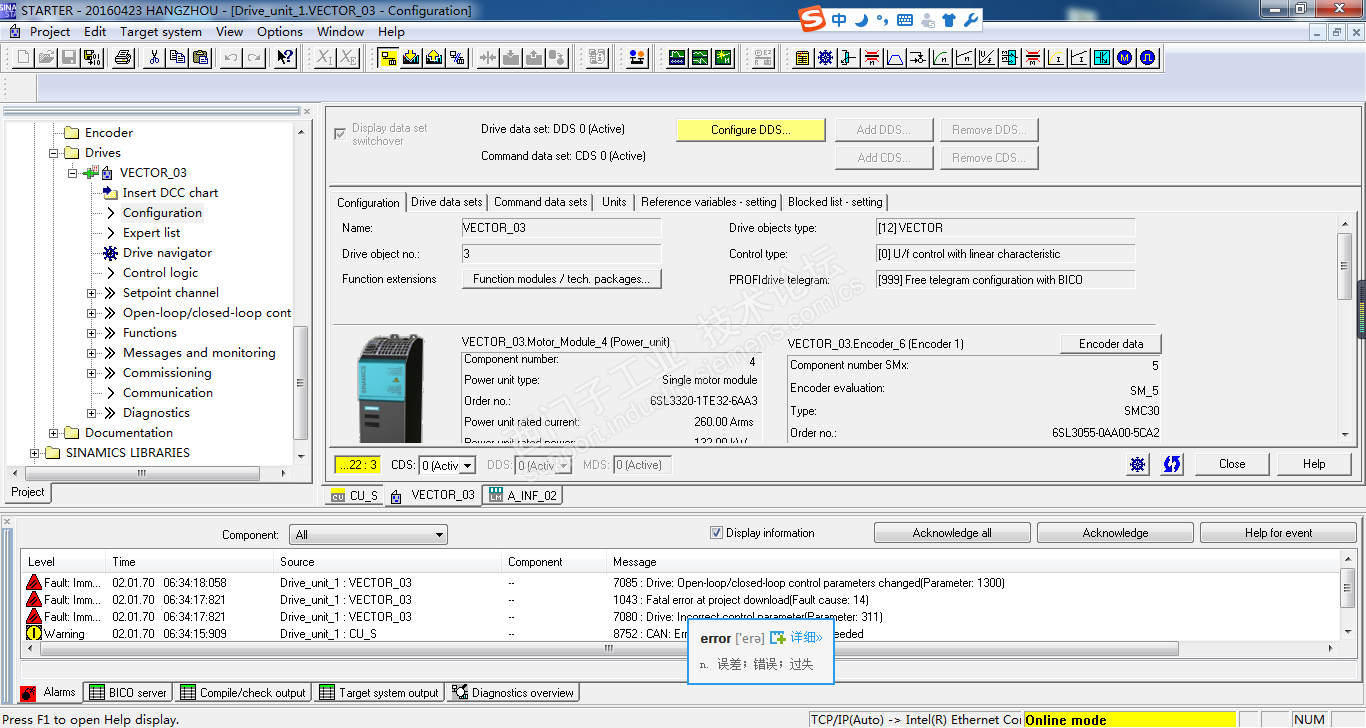The height and width of the screenshot is (728, 1366).
Task: Uncheck the Display information checkbox
Action: 716,533
